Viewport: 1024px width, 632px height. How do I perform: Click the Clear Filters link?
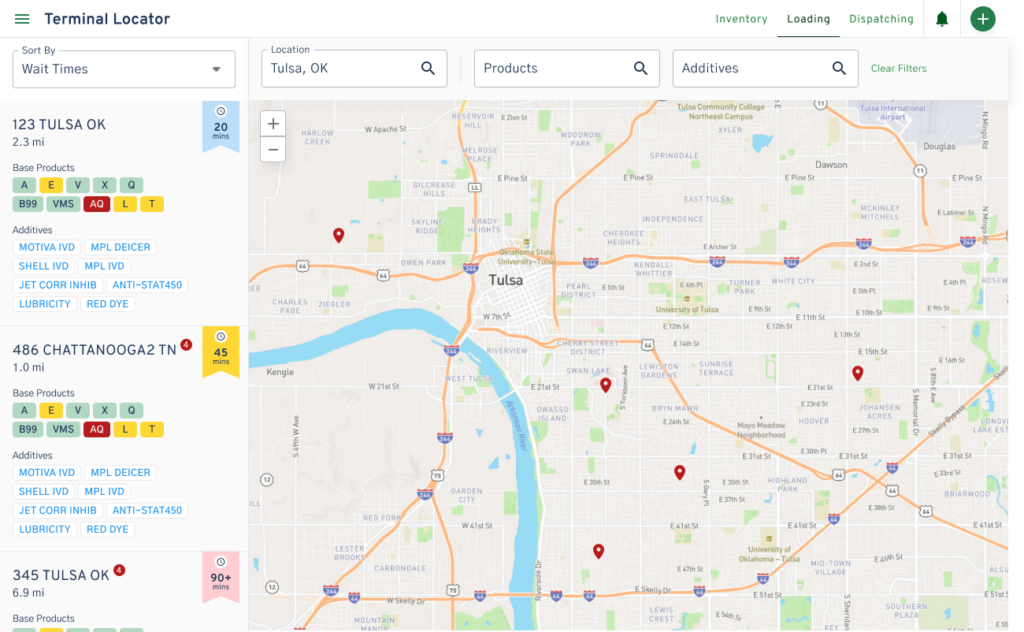898,68
